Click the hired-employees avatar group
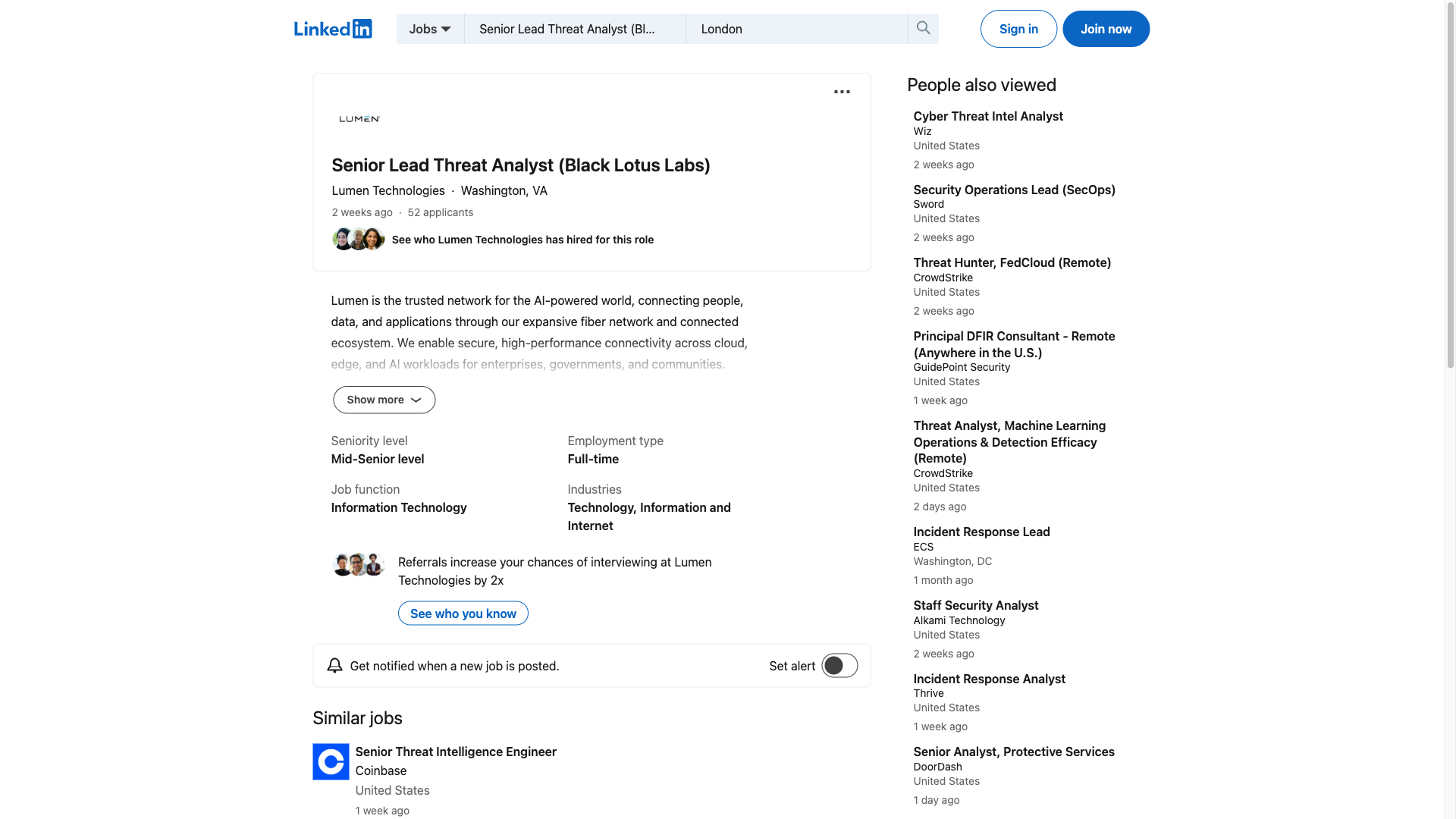 [x=359, y=239]
